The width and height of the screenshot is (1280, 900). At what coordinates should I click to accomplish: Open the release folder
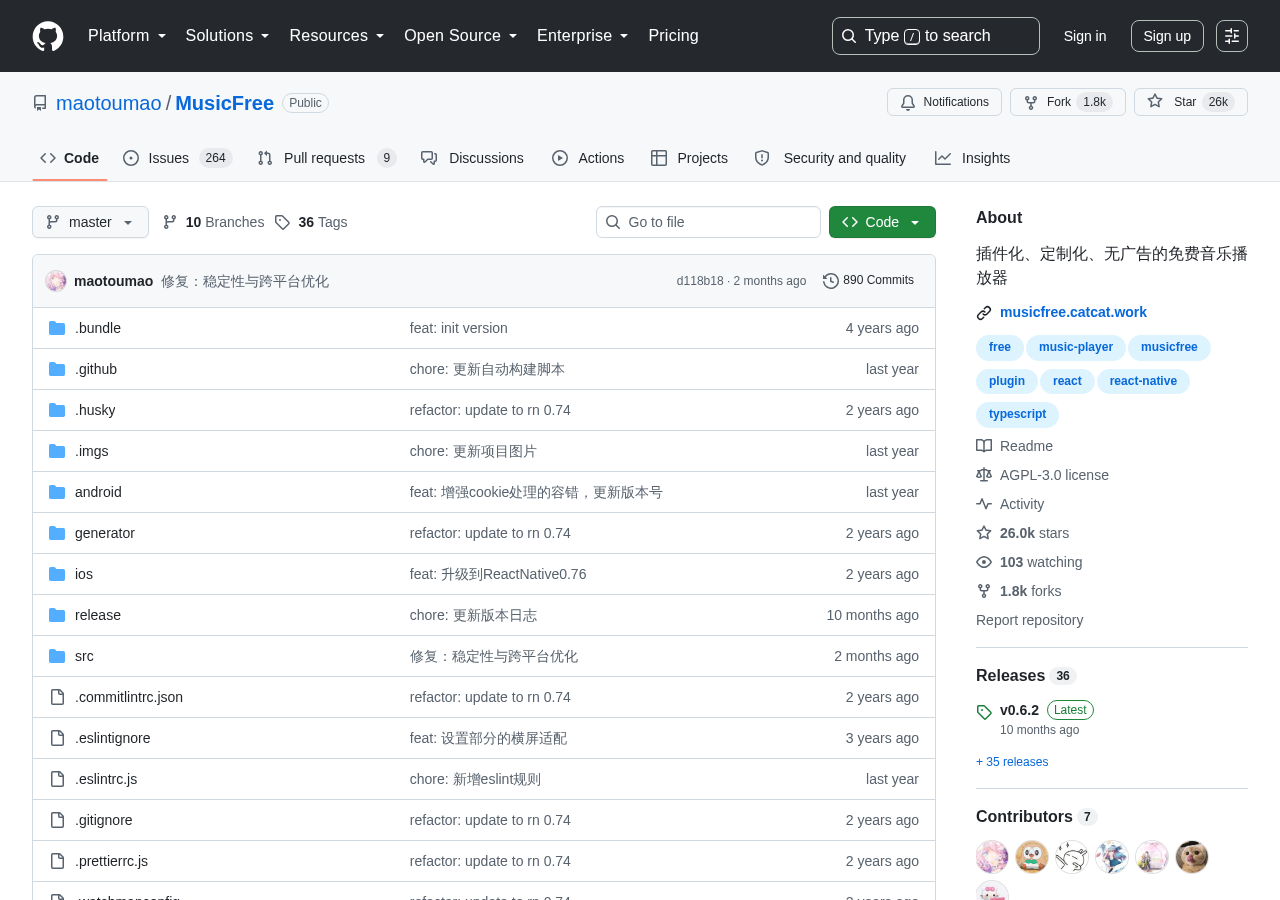(98, 615)
